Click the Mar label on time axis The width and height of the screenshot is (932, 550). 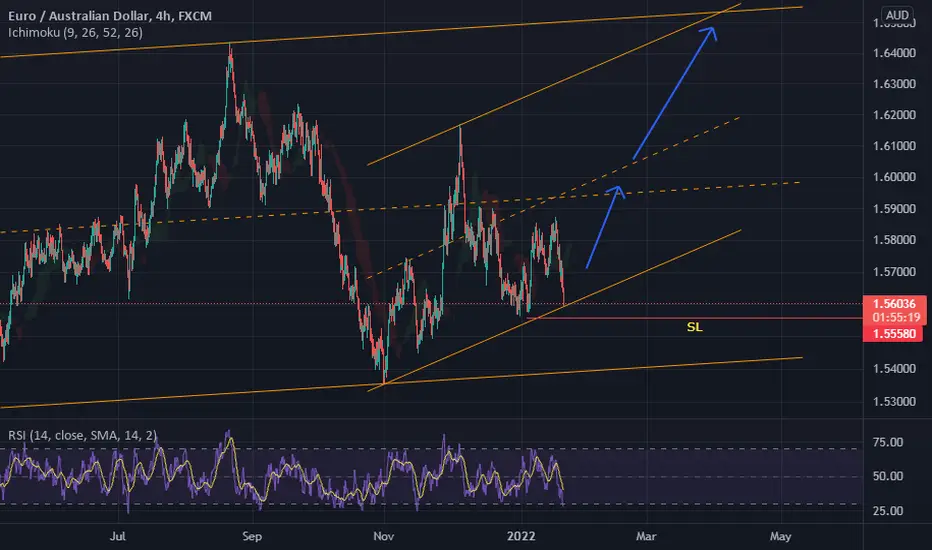click(646, 536)
